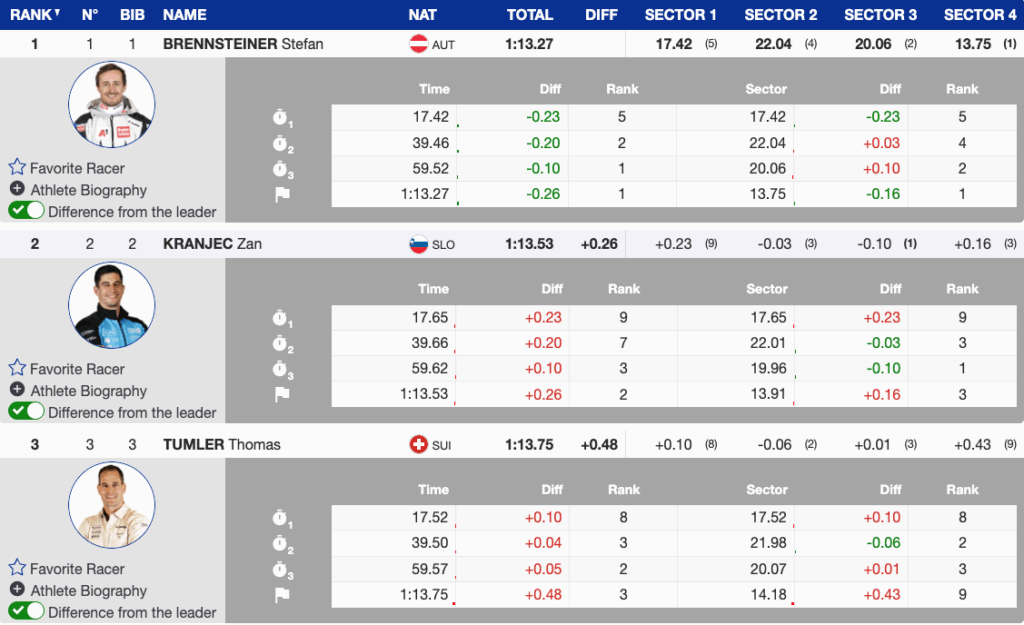Click the plus icon beside Brennsteiner's Athlete Biography

coord(17,189)
